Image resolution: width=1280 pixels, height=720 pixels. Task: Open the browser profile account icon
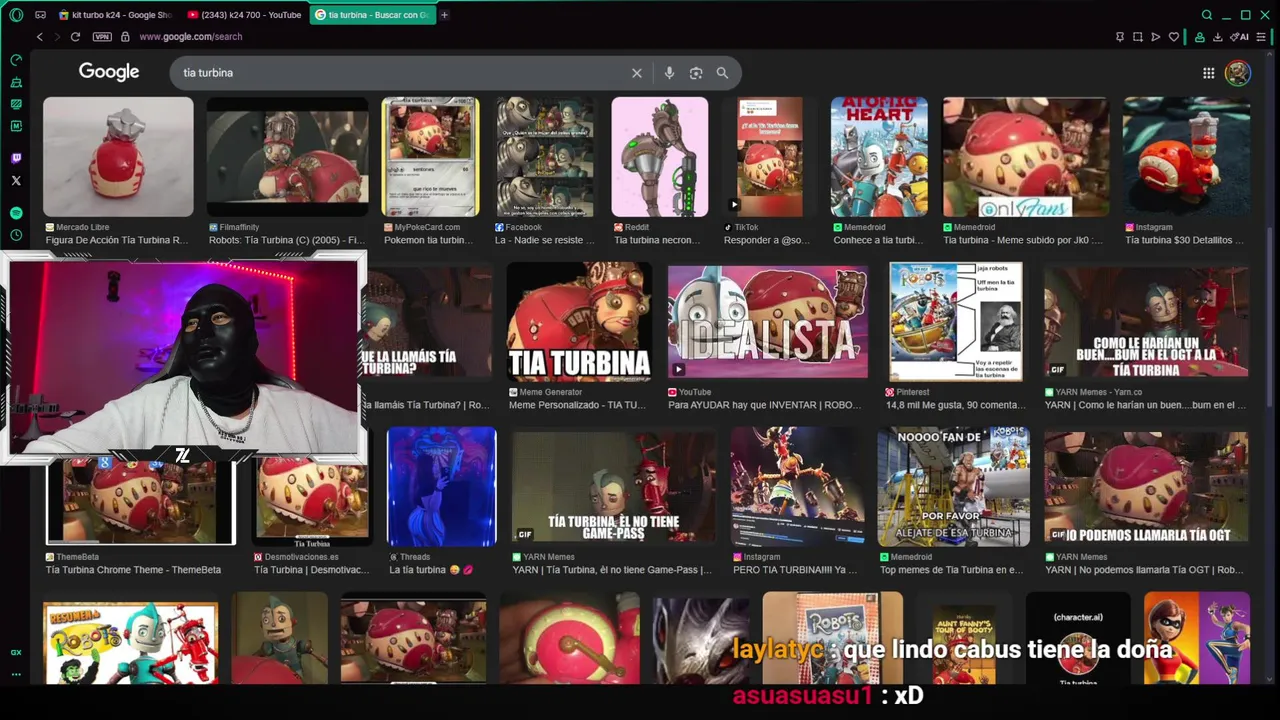pyautogui.click(x=1199, y=37)
